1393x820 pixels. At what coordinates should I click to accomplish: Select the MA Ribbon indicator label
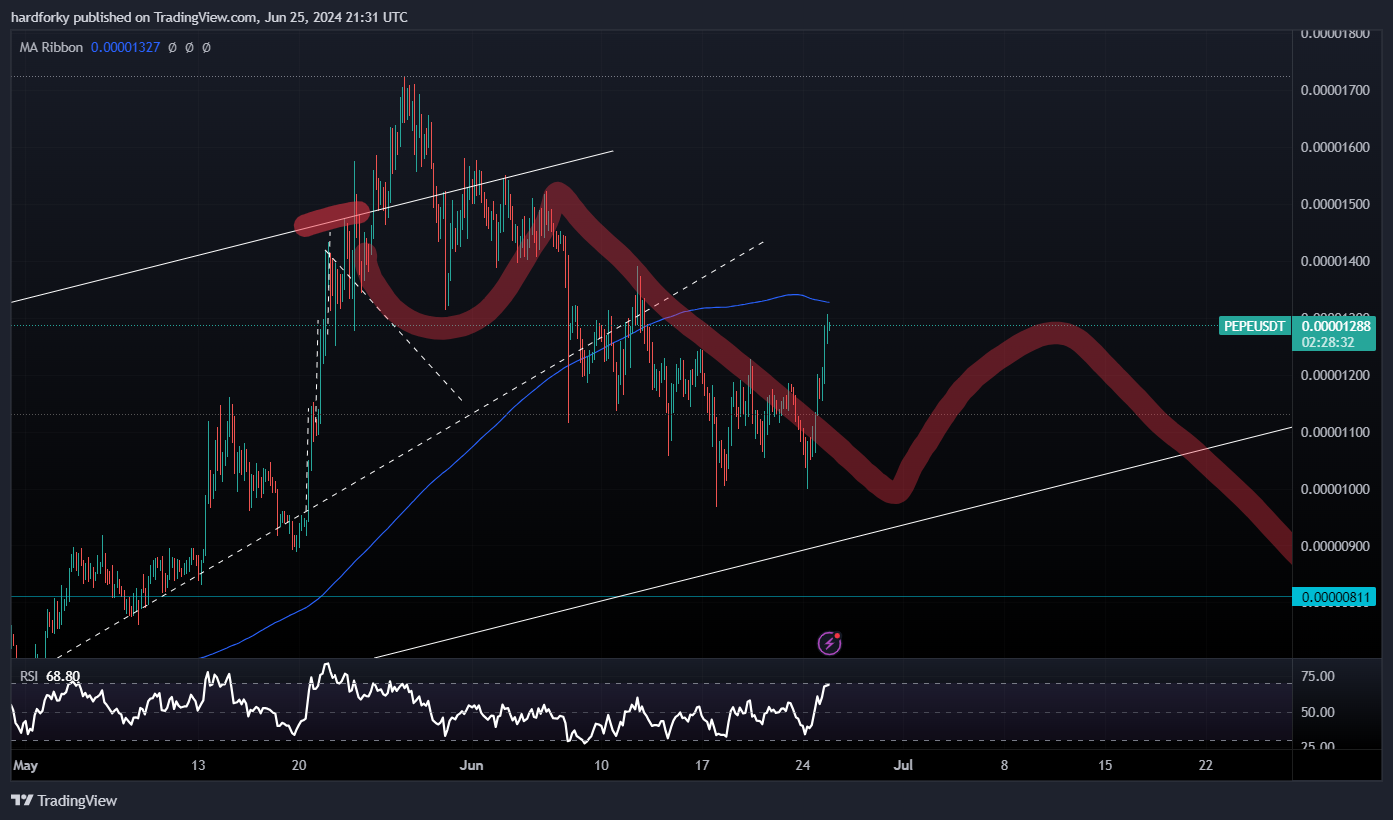[x=51, y=47]
